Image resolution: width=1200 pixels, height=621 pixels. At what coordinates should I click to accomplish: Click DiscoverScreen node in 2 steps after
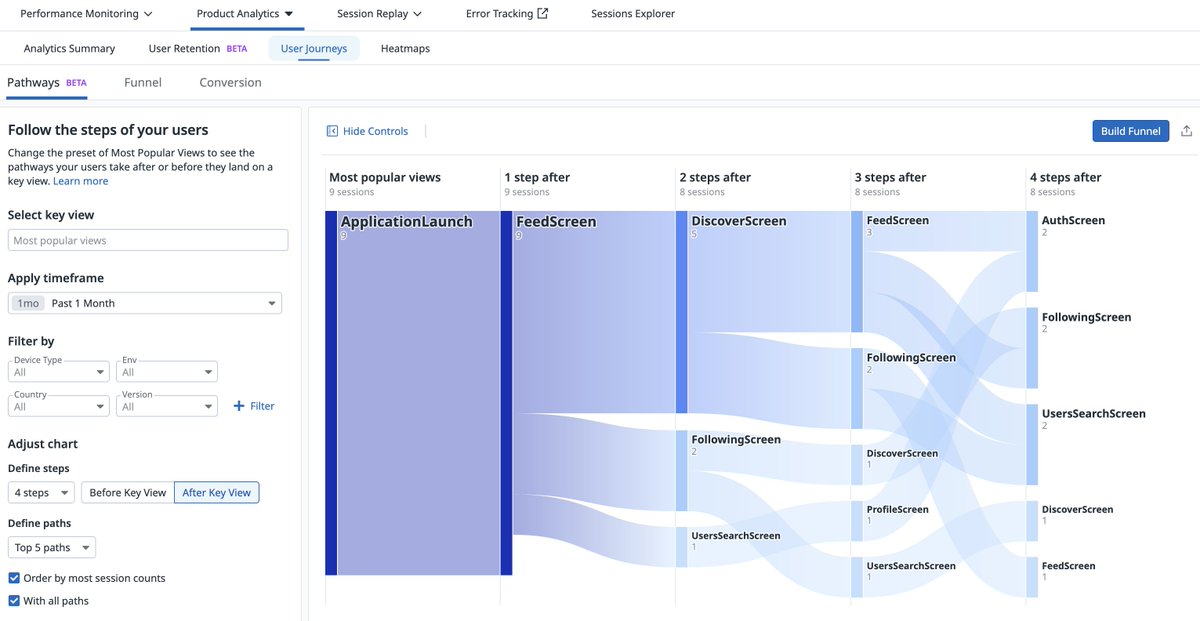coord(681,312)
